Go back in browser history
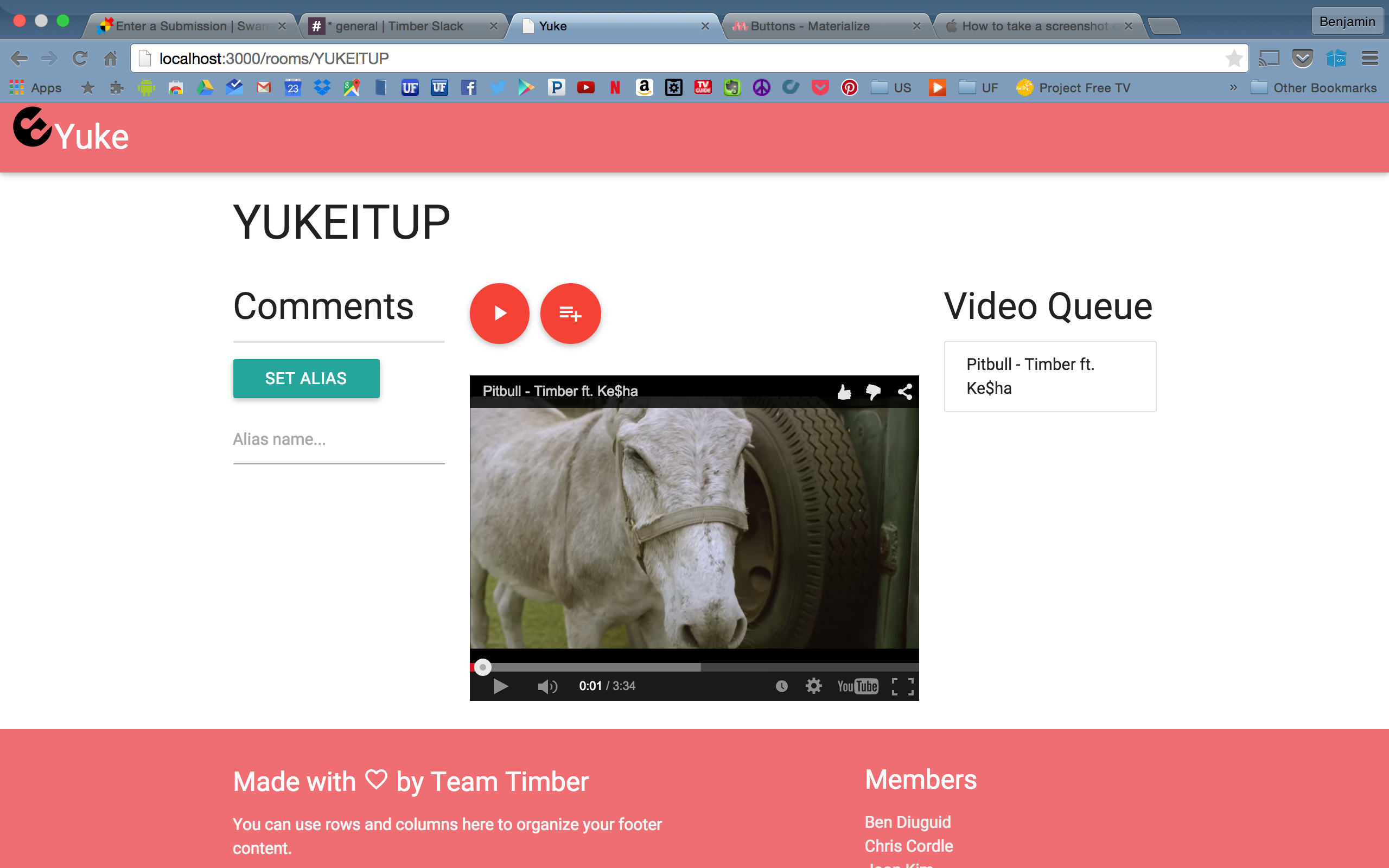Screen dimensions: 1389x868 pyautogui.click(x=19, y=58)
